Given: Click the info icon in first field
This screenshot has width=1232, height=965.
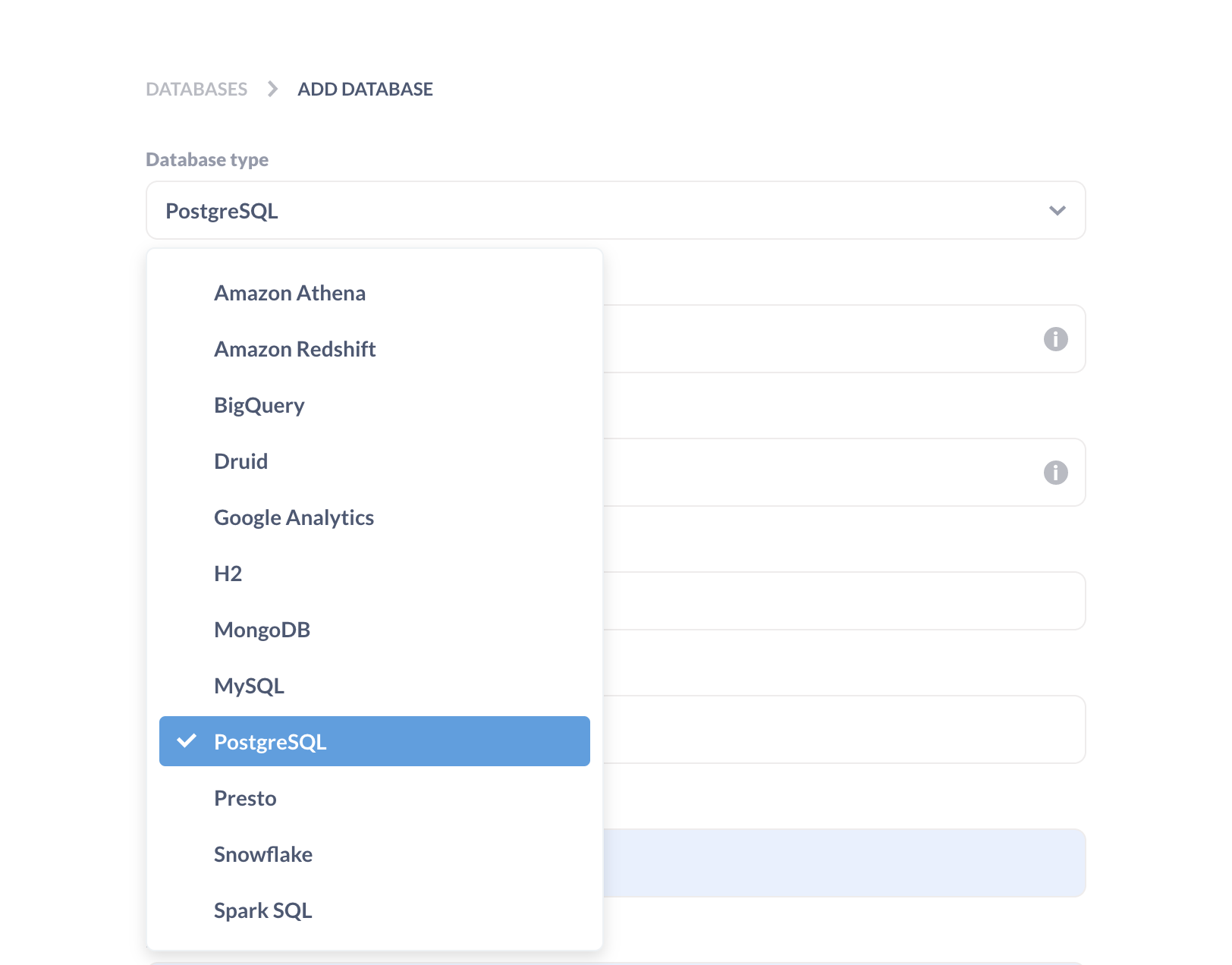Looking at the screenshot, I should pyautogui.click(x=1055, y=339).
